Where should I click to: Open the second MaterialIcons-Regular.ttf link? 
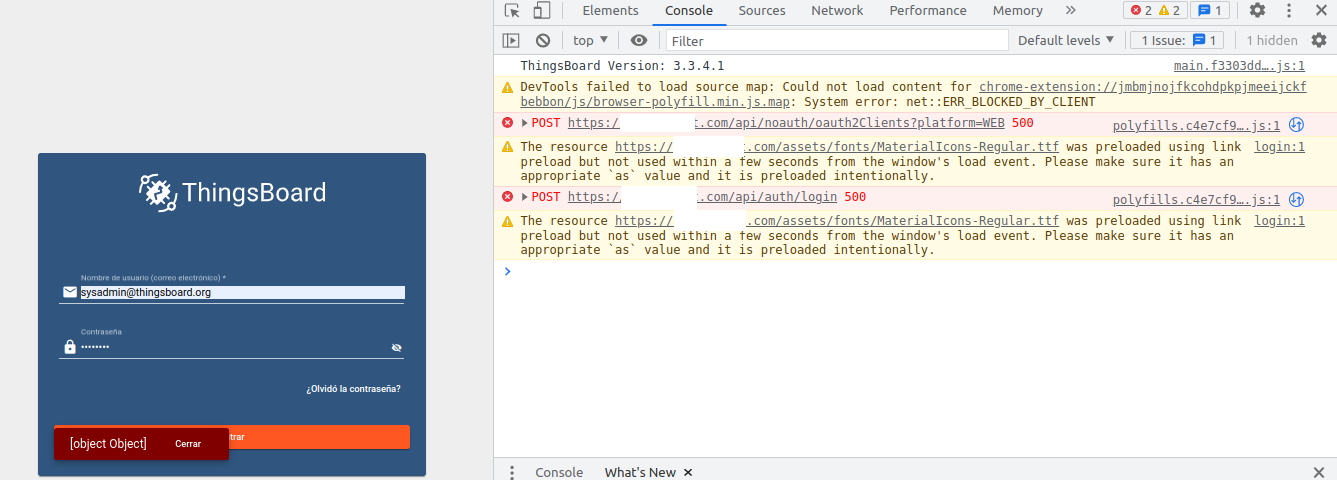click(837, 221)
